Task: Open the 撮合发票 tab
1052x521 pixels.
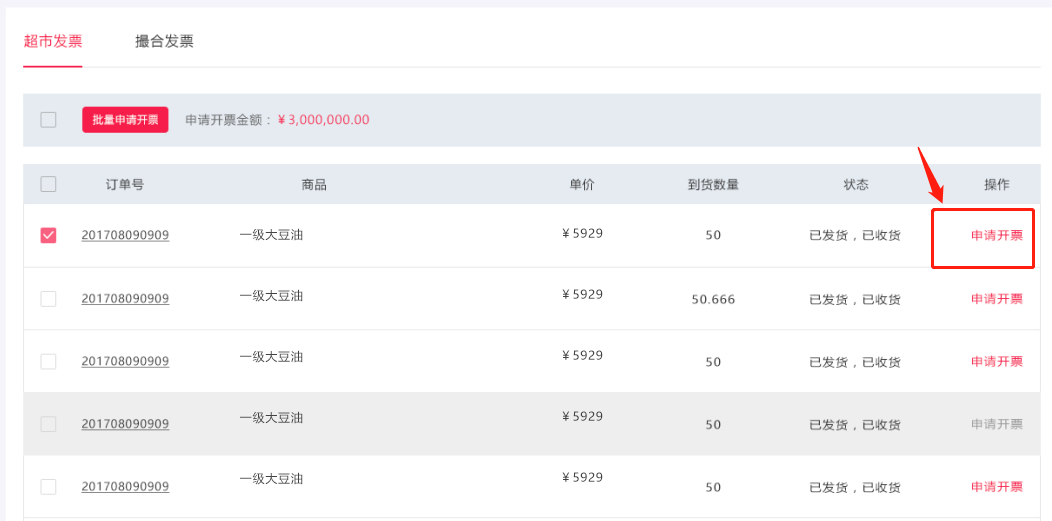Action: 164,42
